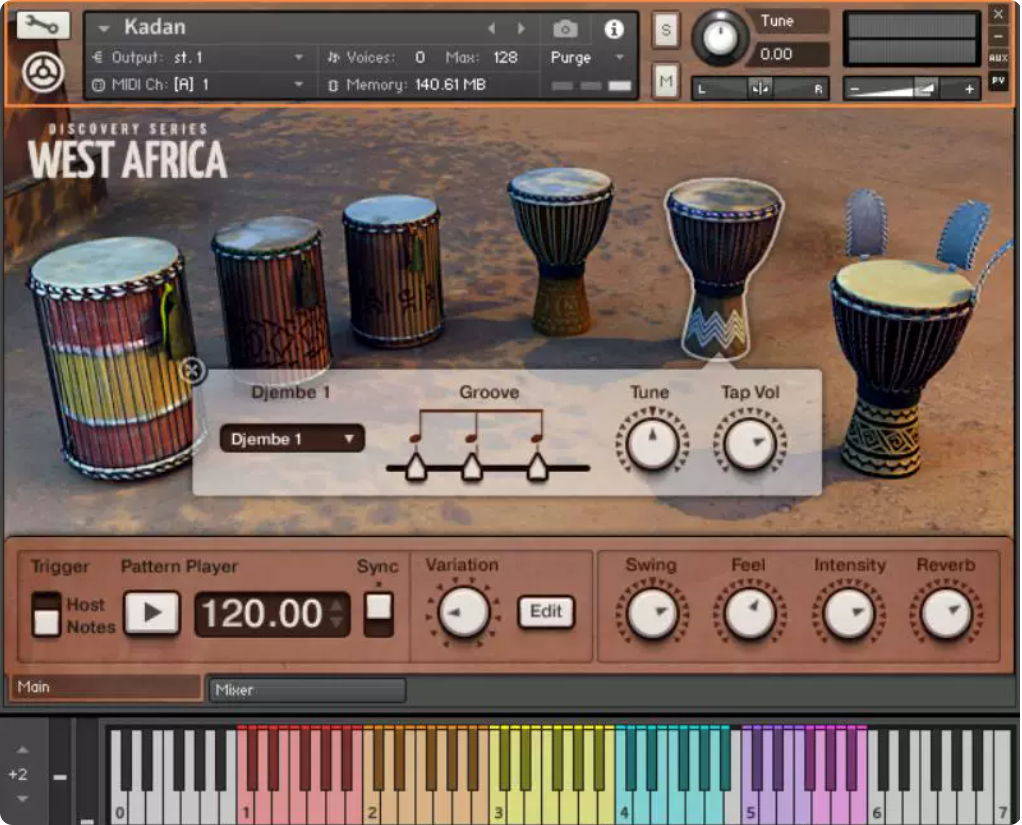Close the Djembe 1 settings popup
The height and width of the screenshot is (825, 1022).
[192, 371]
